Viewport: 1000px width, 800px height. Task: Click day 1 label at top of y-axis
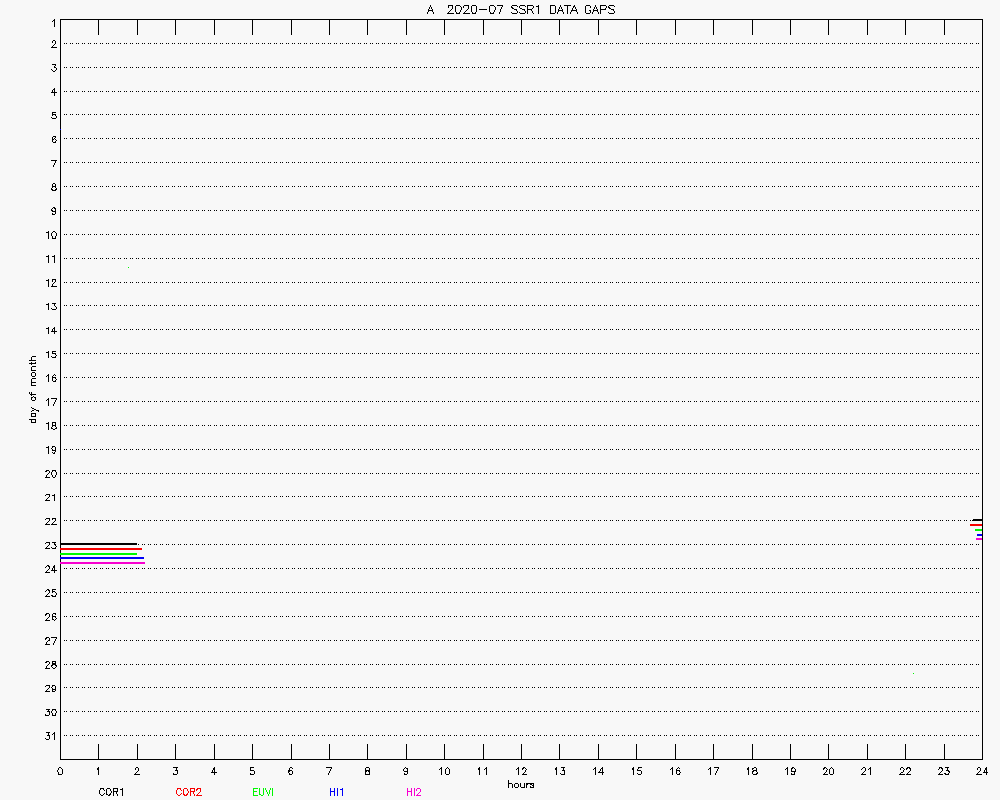click(x=52, y=21)
